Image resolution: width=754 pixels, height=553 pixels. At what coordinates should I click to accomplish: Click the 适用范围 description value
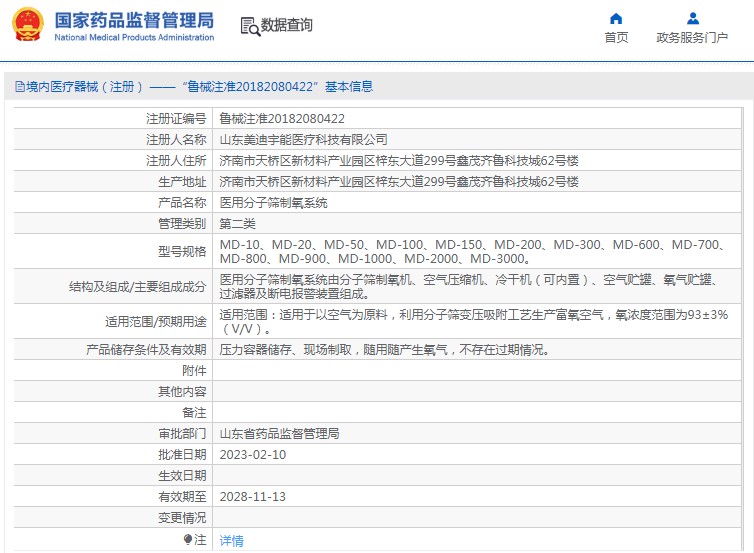[474, 322]
